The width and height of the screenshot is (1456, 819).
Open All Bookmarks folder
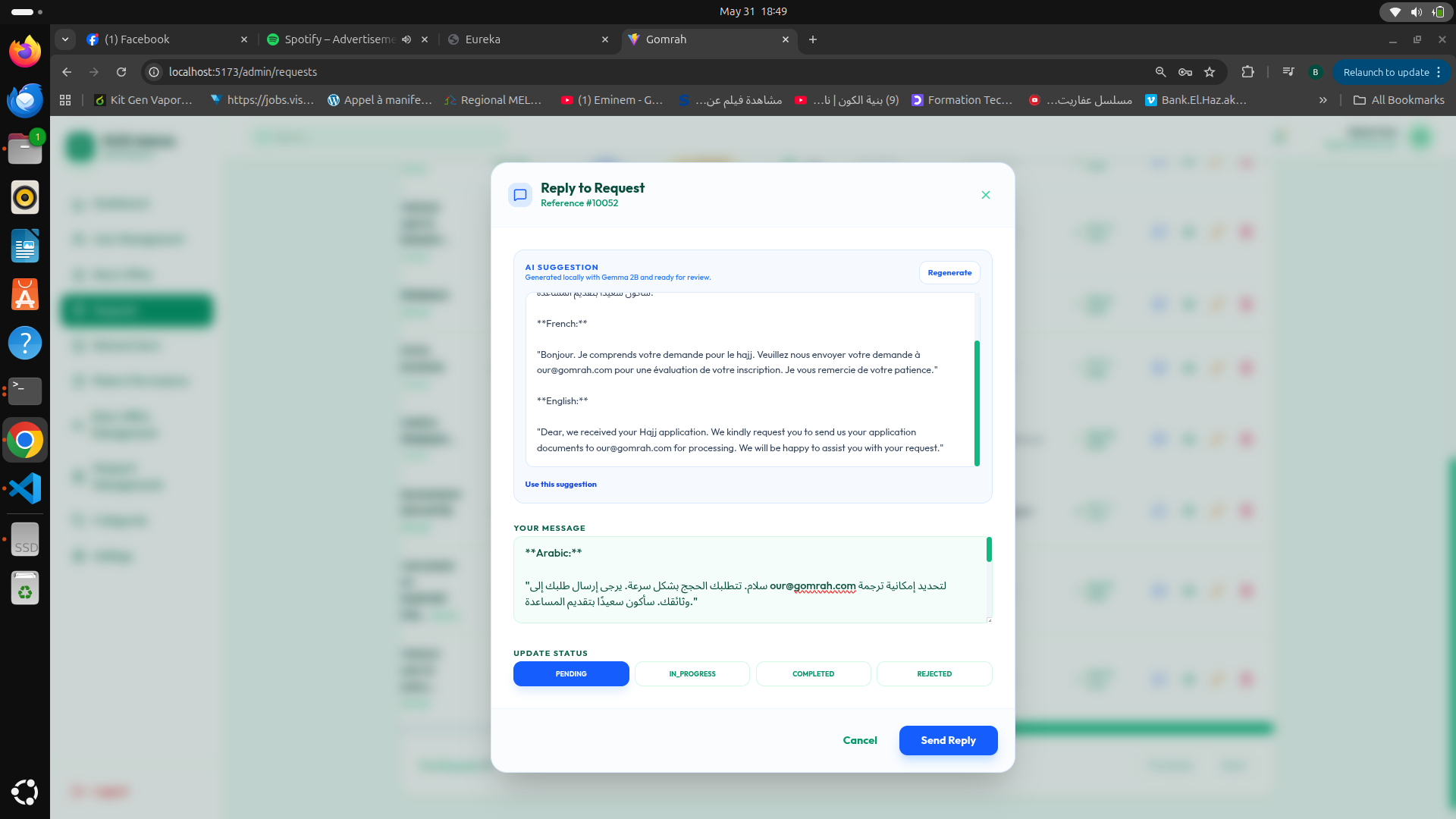1399,100
